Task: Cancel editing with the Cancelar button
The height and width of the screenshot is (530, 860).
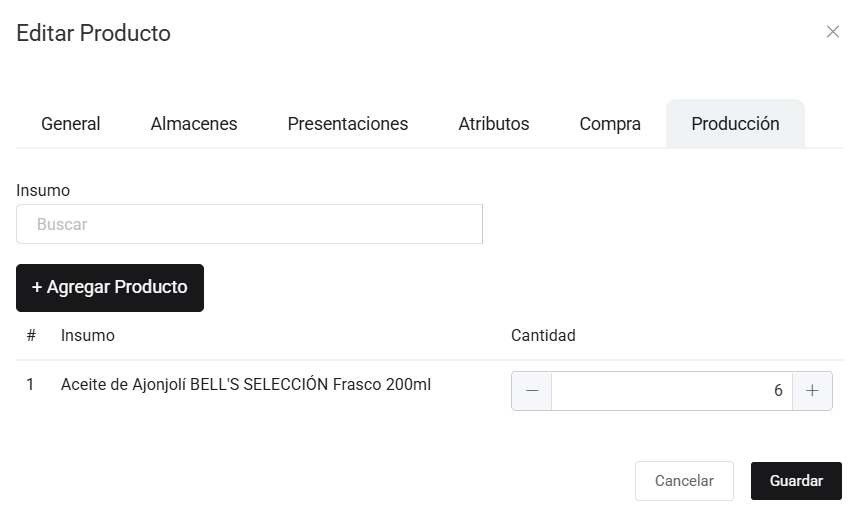Action: pos(684,481)
